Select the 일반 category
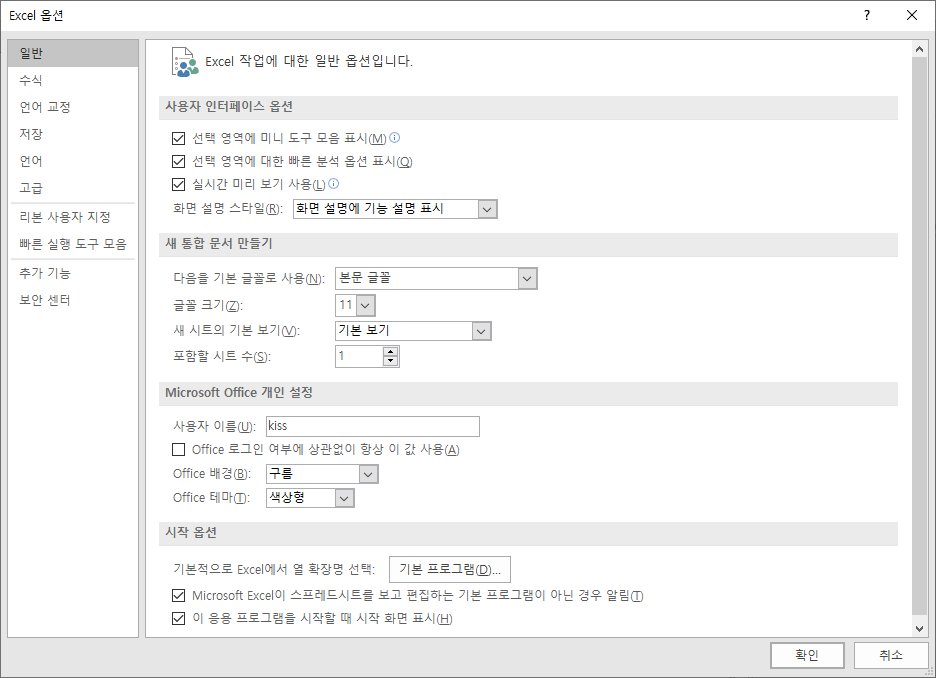Image resolution: width=936 pixels, height=678 pixels. 73,53
